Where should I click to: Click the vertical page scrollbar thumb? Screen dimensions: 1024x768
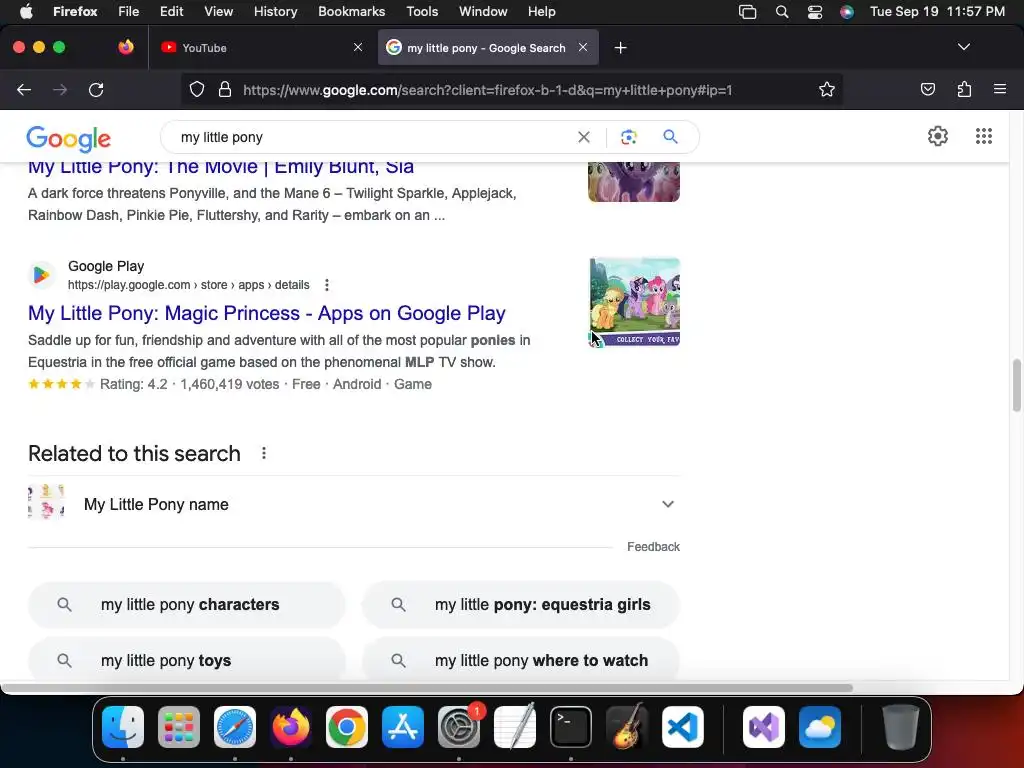coord(1016,385)
